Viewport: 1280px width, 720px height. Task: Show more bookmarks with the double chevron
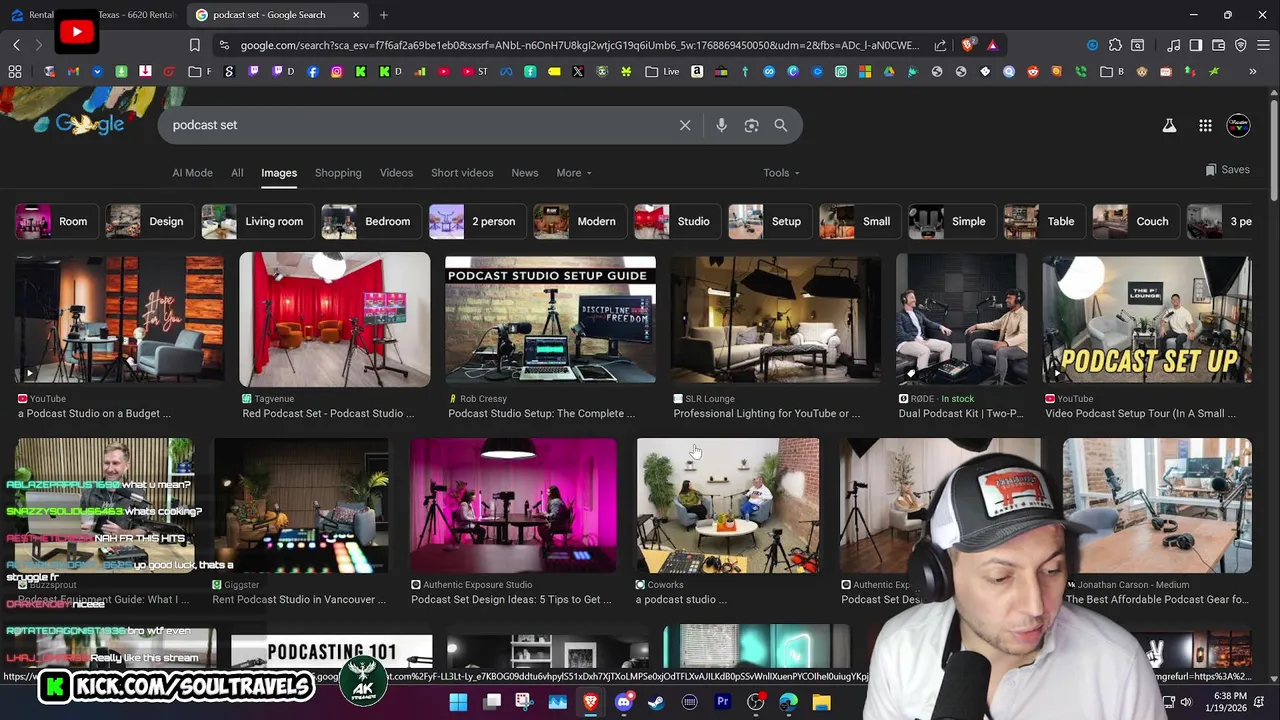(1252, 71)
